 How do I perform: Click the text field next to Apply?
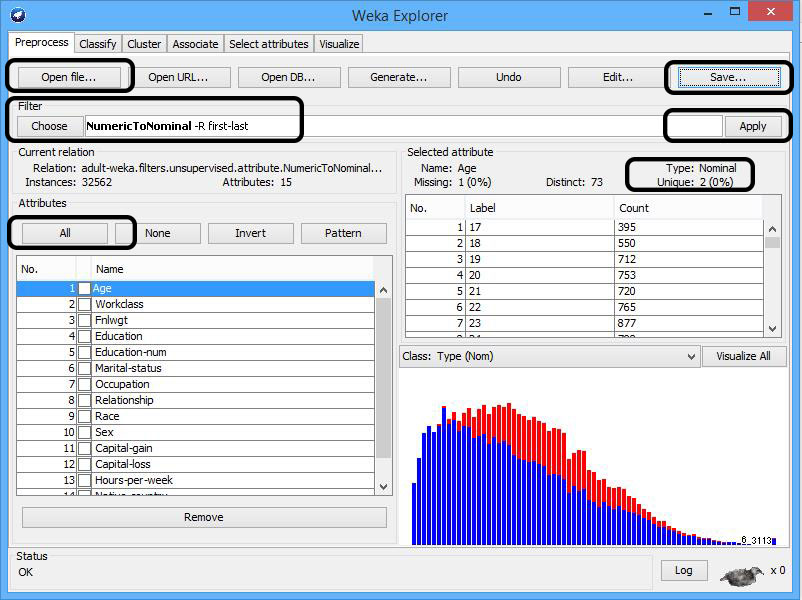point(696,126)
